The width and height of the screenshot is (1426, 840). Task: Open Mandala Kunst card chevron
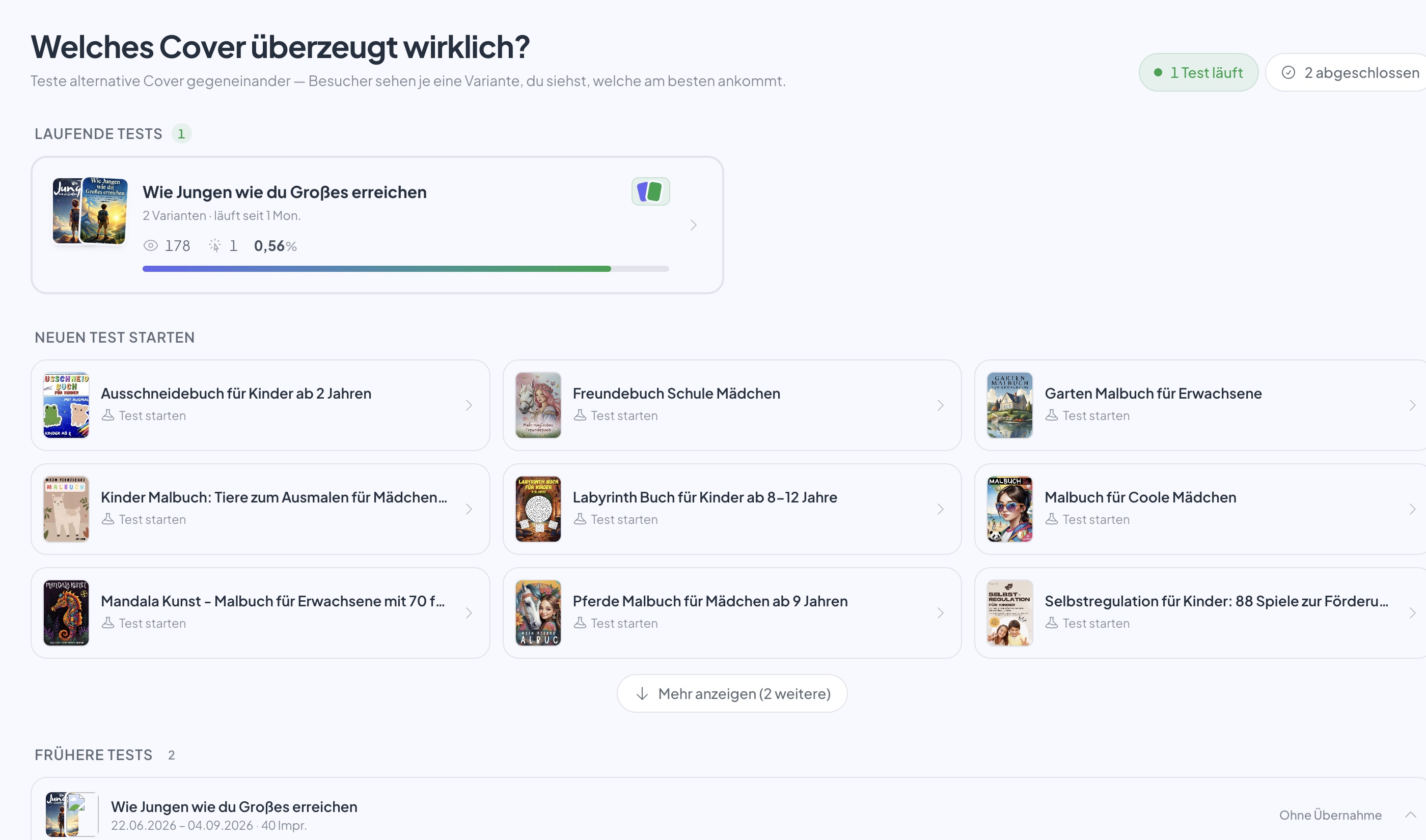[x=469, y=613]
